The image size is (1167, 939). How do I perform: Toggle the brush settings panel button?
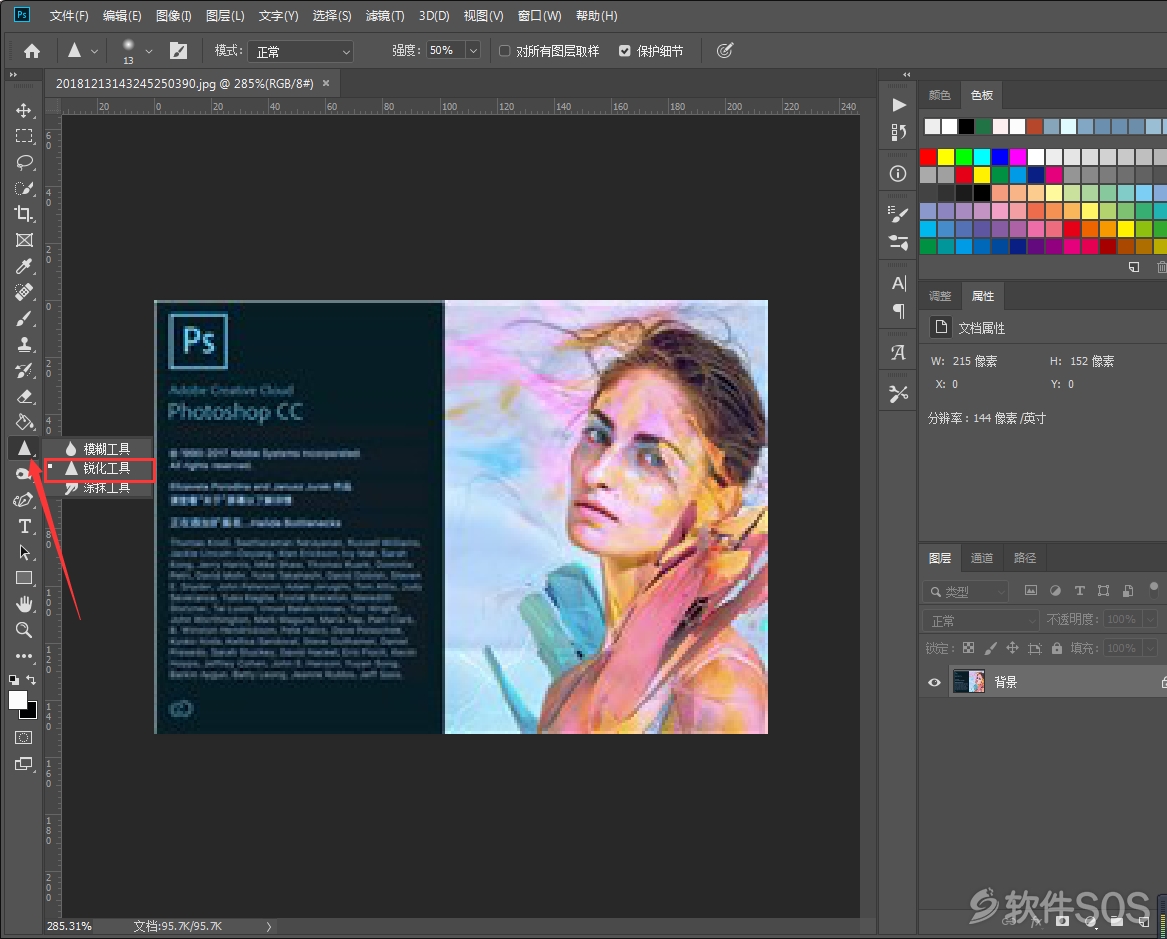[179, 51]
